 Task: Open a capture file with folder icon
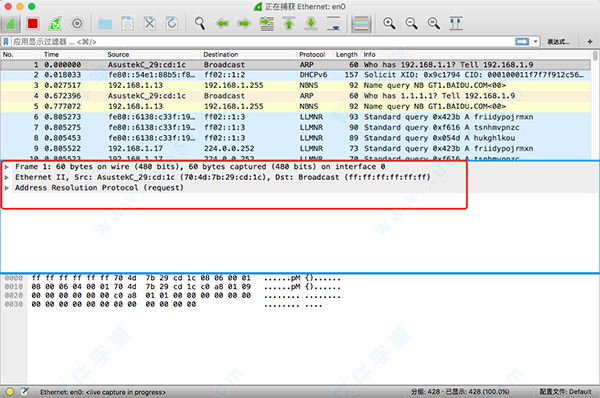click(105, 24)
